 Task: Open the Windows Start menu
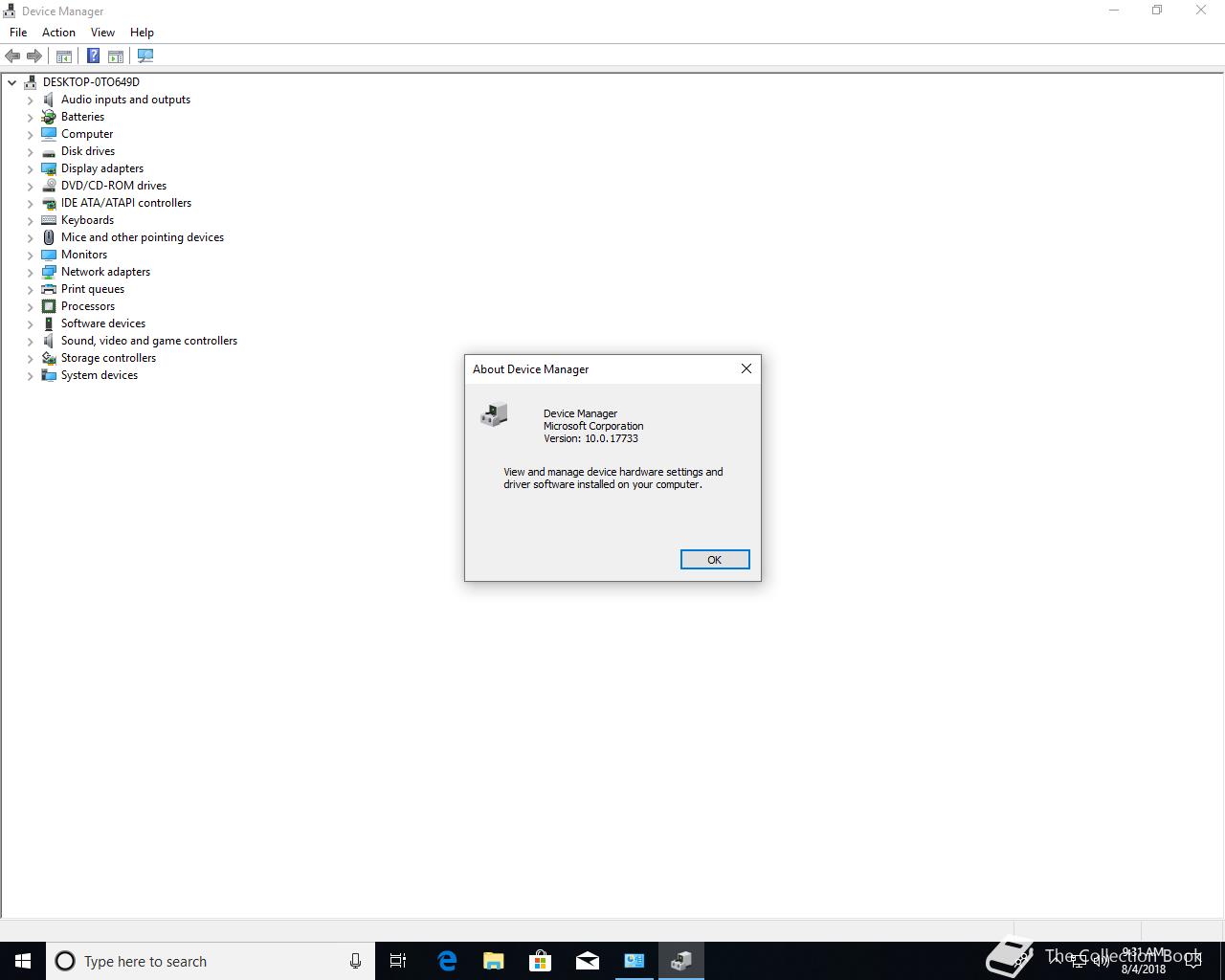click(x=23, y=961)
